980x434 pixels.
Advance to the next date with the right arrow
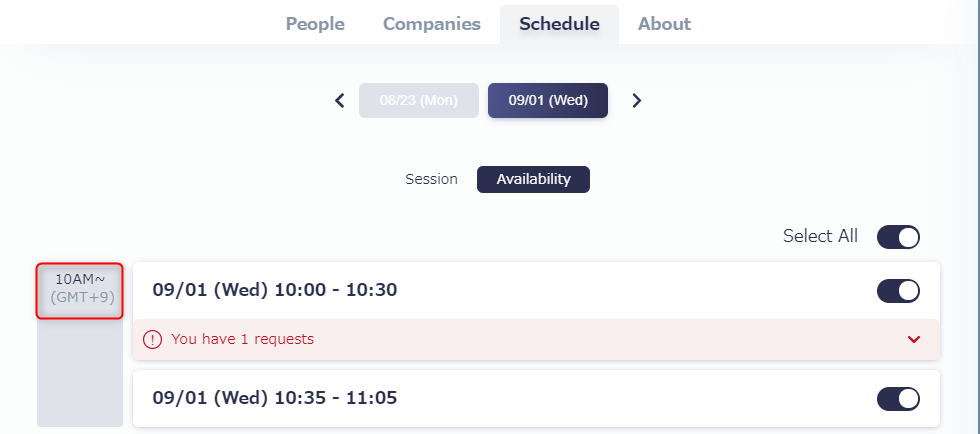pyautogui.click(x=636, y=100)
